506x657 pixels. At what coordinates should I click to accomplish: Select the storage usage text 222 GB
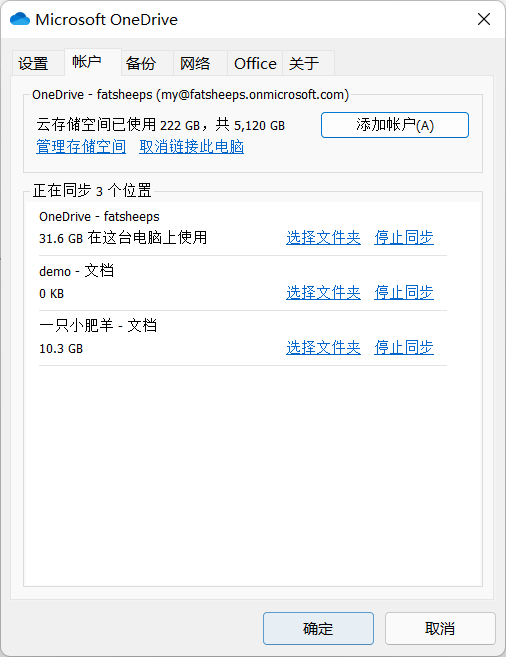click(x=180, y=125)
